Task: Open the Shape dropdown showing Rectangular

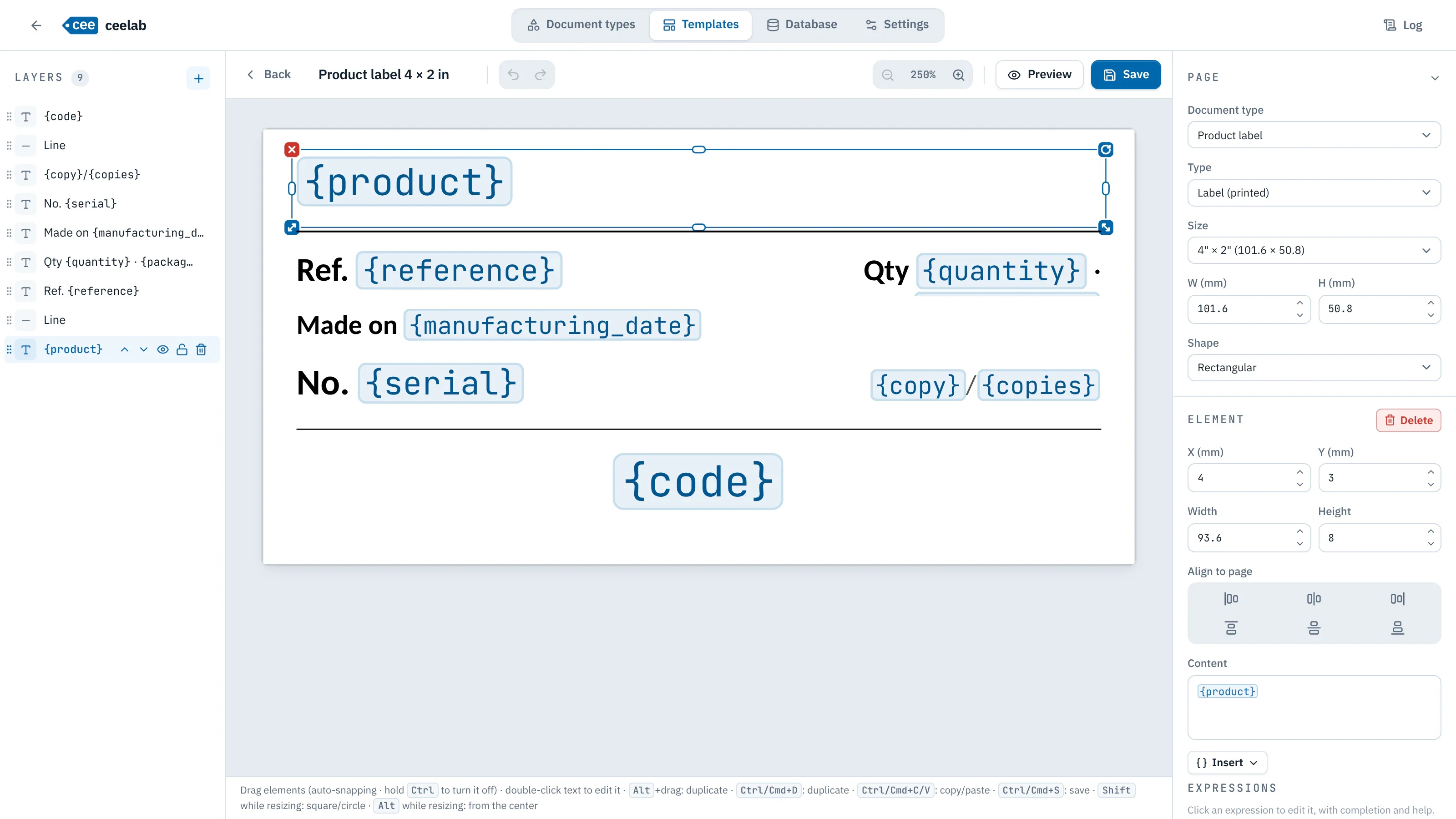Action: tap(1314, 367)
